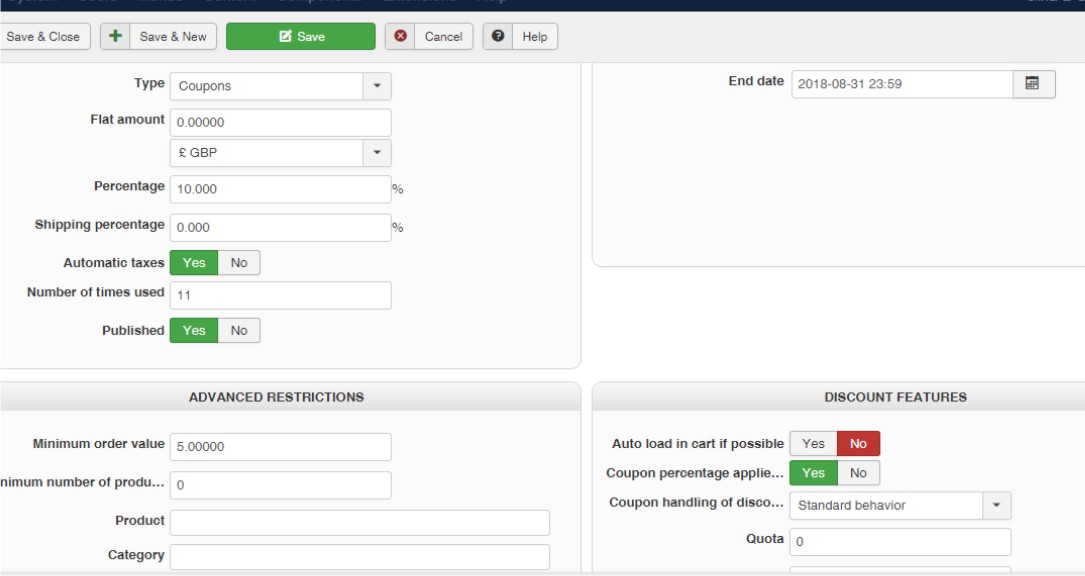The width and height of the screenshot is (1085, 576).
Task: Click the green Save button
Action: pyautogui.click(x=293, y=37)
